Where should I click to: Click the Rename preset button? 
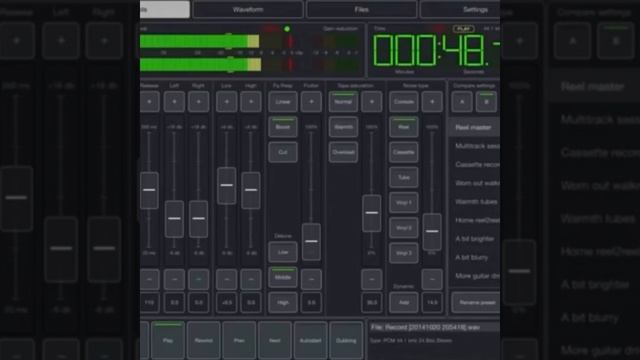(x=476, y=302)
